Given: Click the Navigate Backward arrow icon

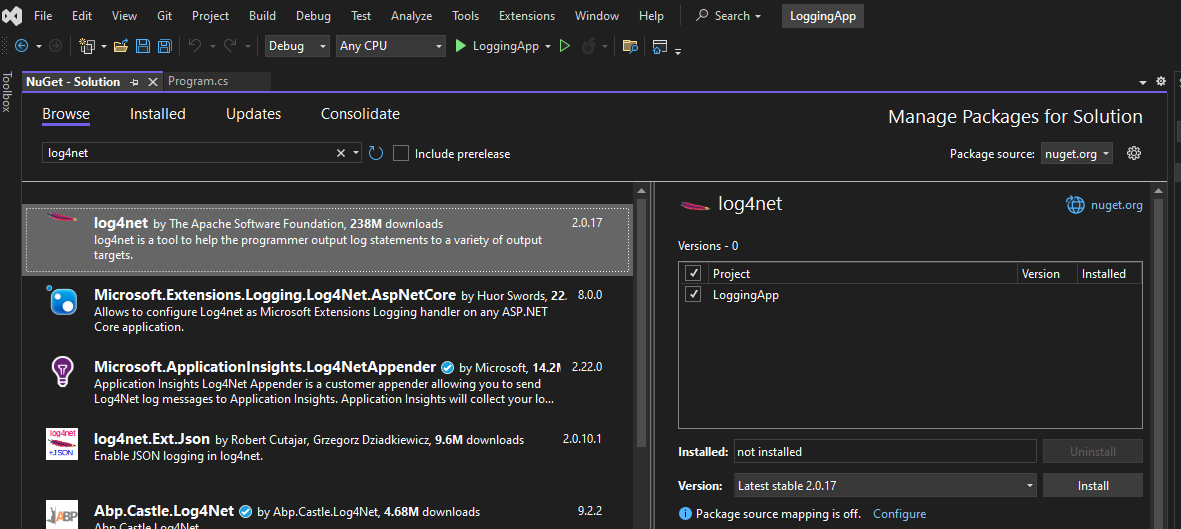Looking at the screenshot, I should tap(21, 46).
